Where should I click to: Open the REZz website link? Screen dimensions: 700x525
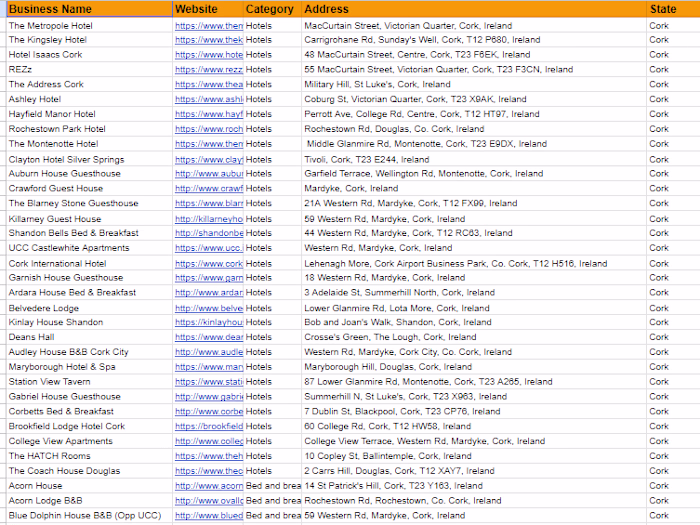pos(209,70)
